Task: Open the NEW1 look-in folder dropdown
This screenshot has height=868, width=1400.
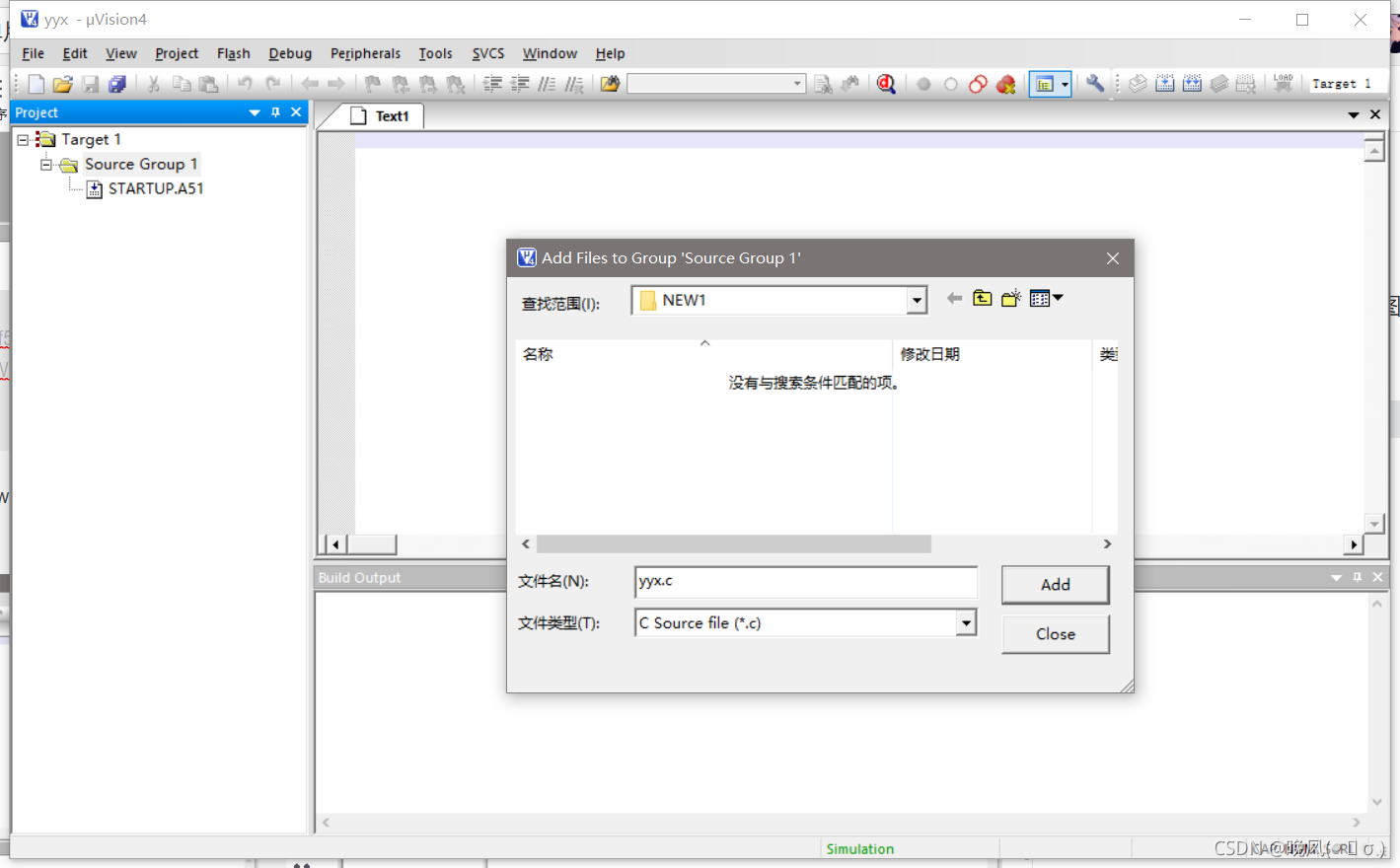Action: point(917,301)
